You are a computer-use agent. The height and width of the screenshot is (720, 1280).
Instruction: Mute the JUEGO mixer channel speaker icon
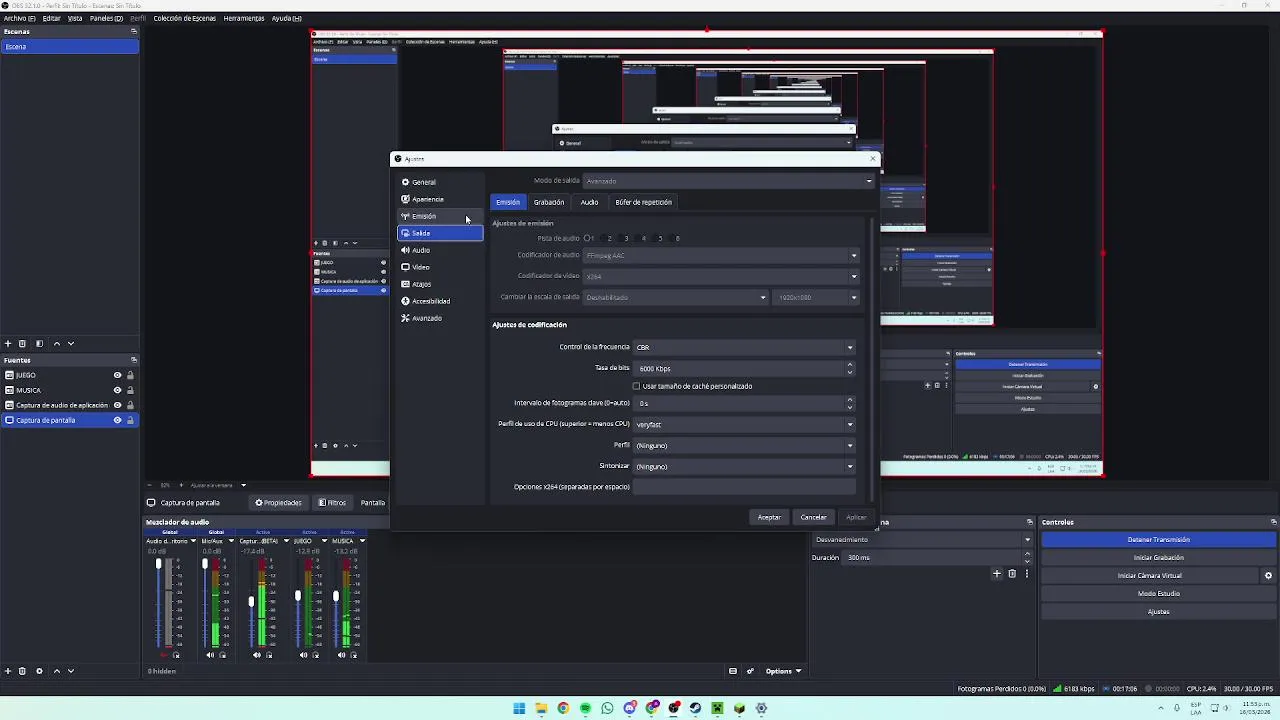pos(303,655)
